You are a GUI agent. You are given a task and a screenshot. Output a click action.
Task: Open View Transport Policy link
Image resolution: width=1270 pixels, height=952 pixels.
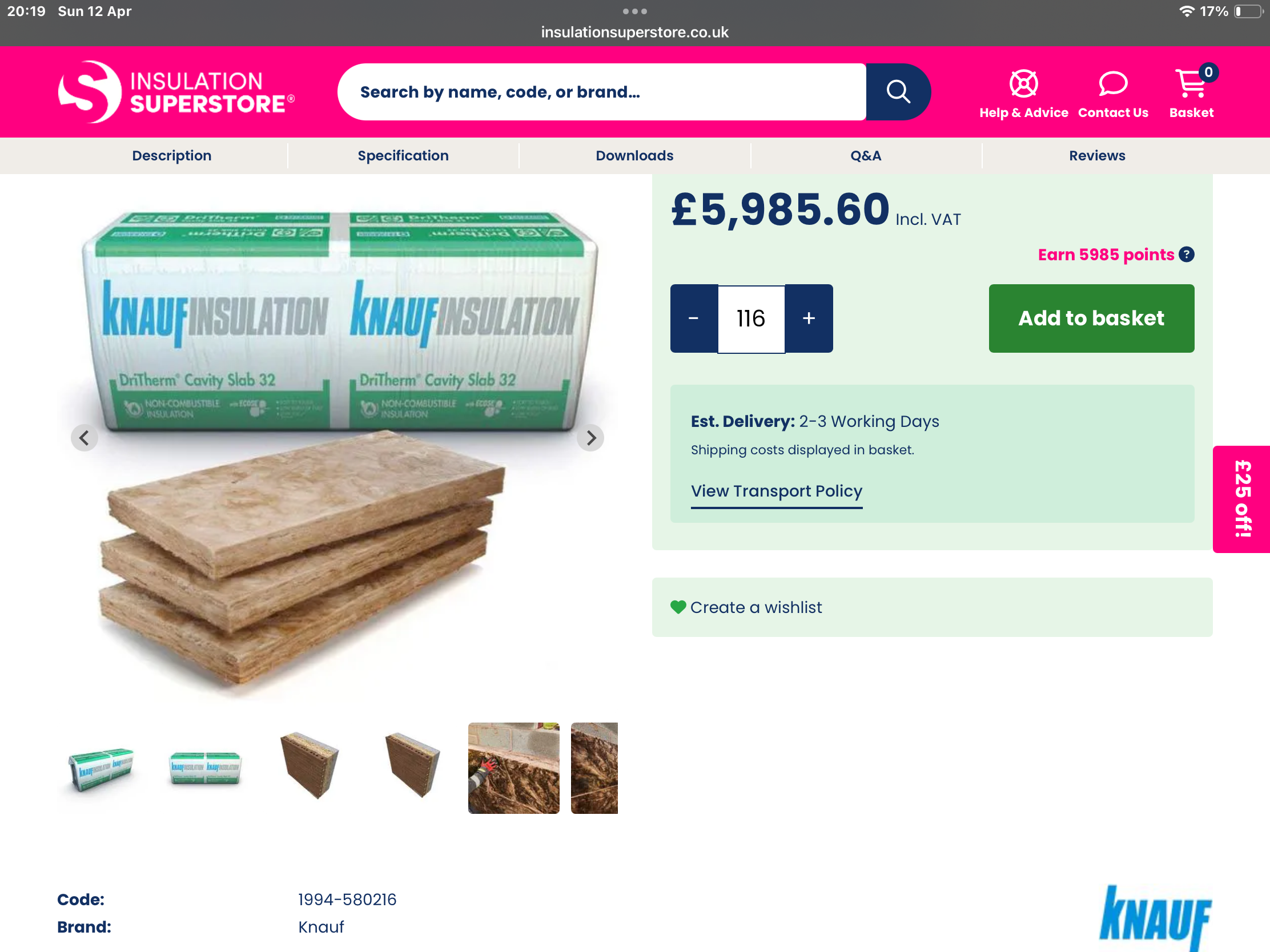[776, 491]
